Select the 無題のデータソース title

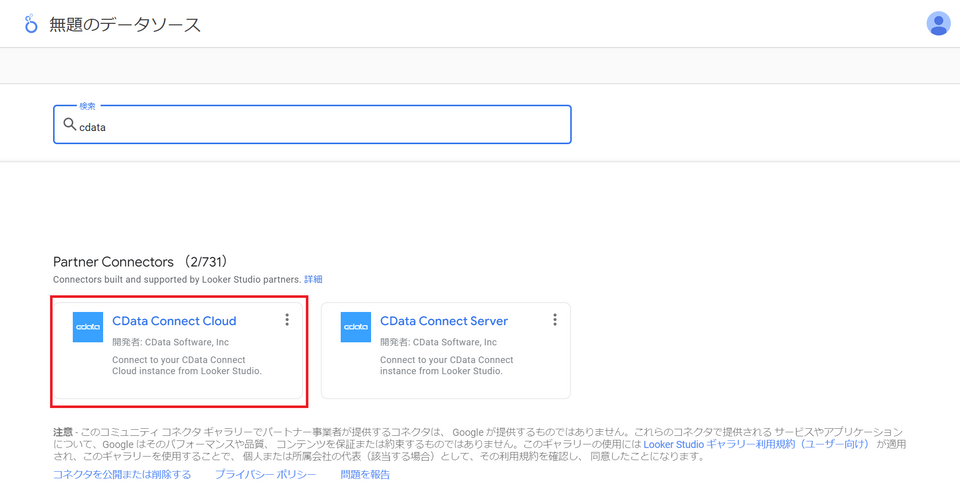(125, 25)
